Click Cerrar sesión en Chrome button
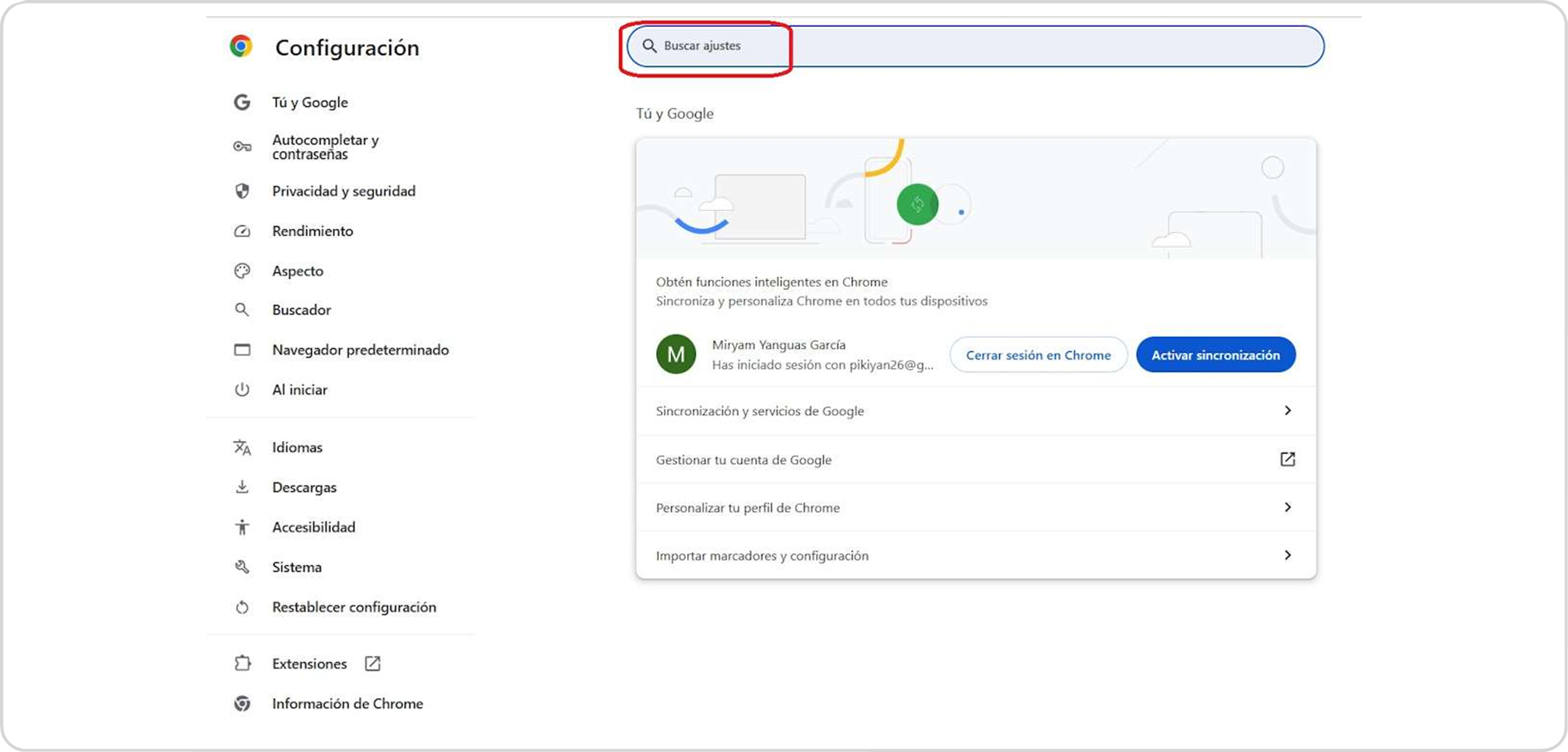The height and width of the screenshot is (752, 1568). coord(1038,355)
